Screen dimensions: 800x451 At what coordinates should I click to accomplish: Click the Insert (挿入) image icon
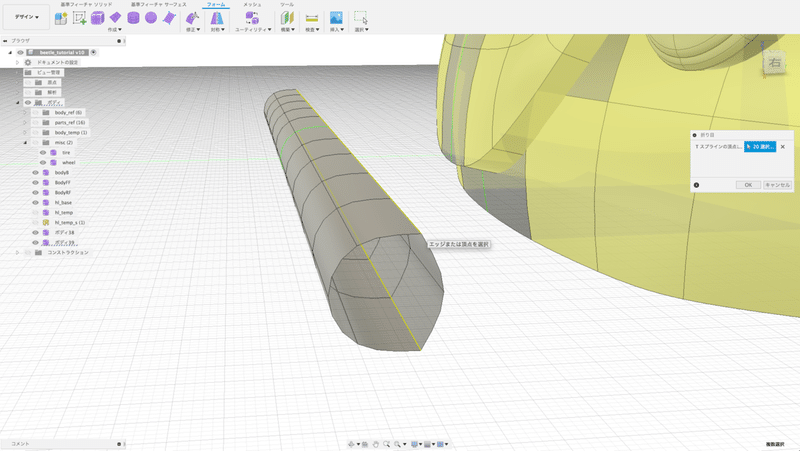(336, 18)
